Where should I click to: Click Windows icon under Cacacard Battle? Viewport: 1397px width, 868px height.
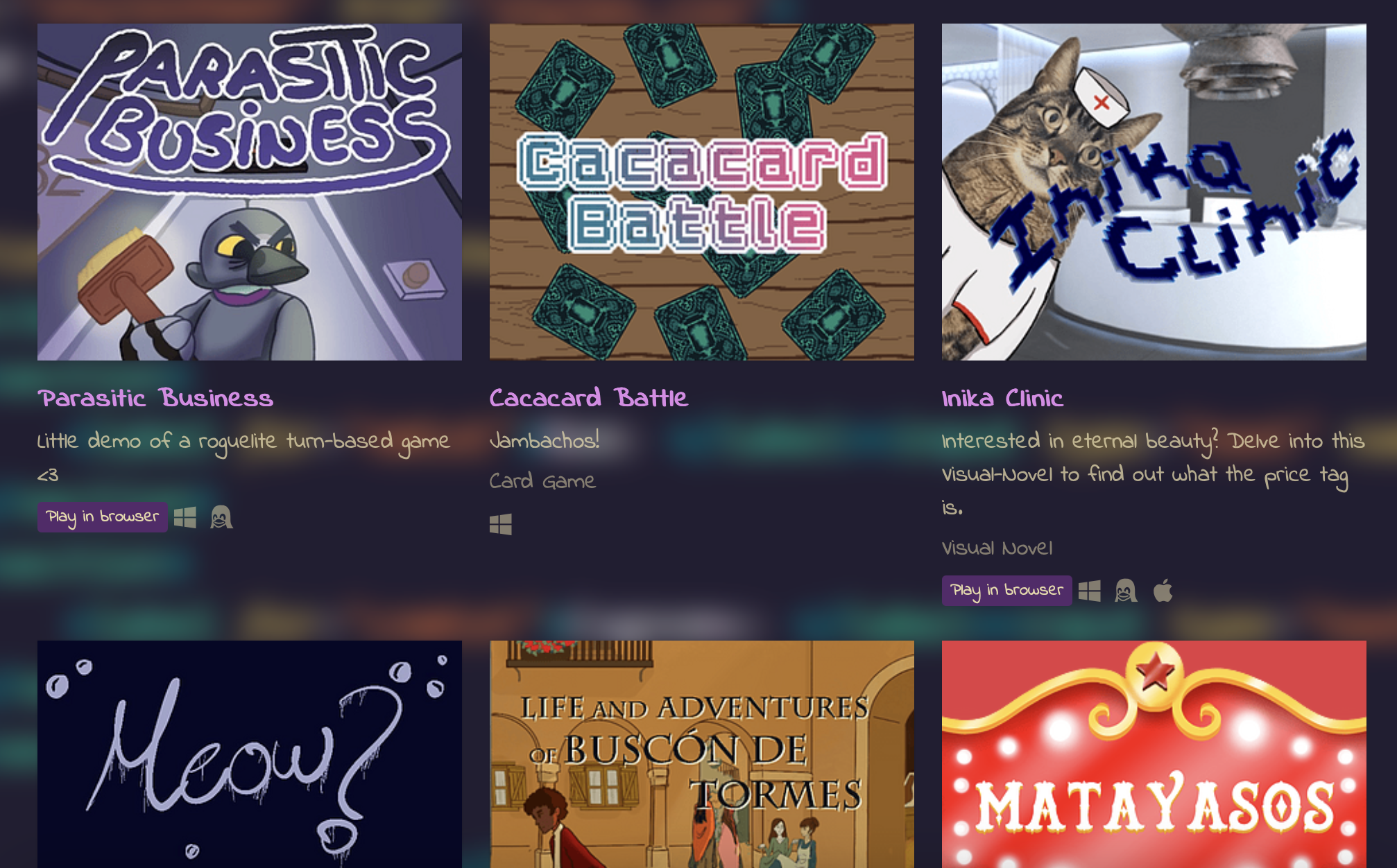[501, 524]
